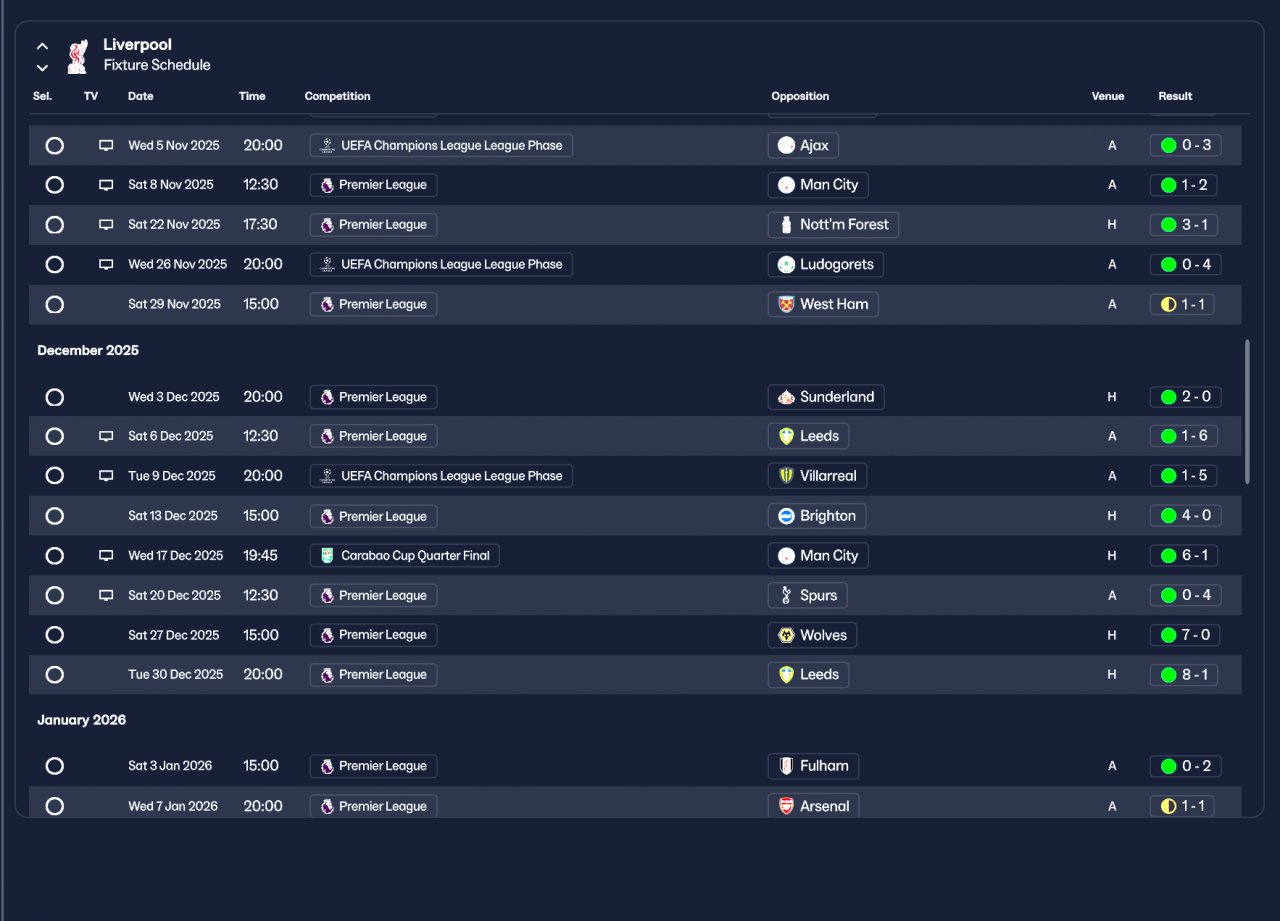This screenshot has width=1280, height=921.
Task: Open the 8 - 1 result against Leeds
Action: point(1185,675)
